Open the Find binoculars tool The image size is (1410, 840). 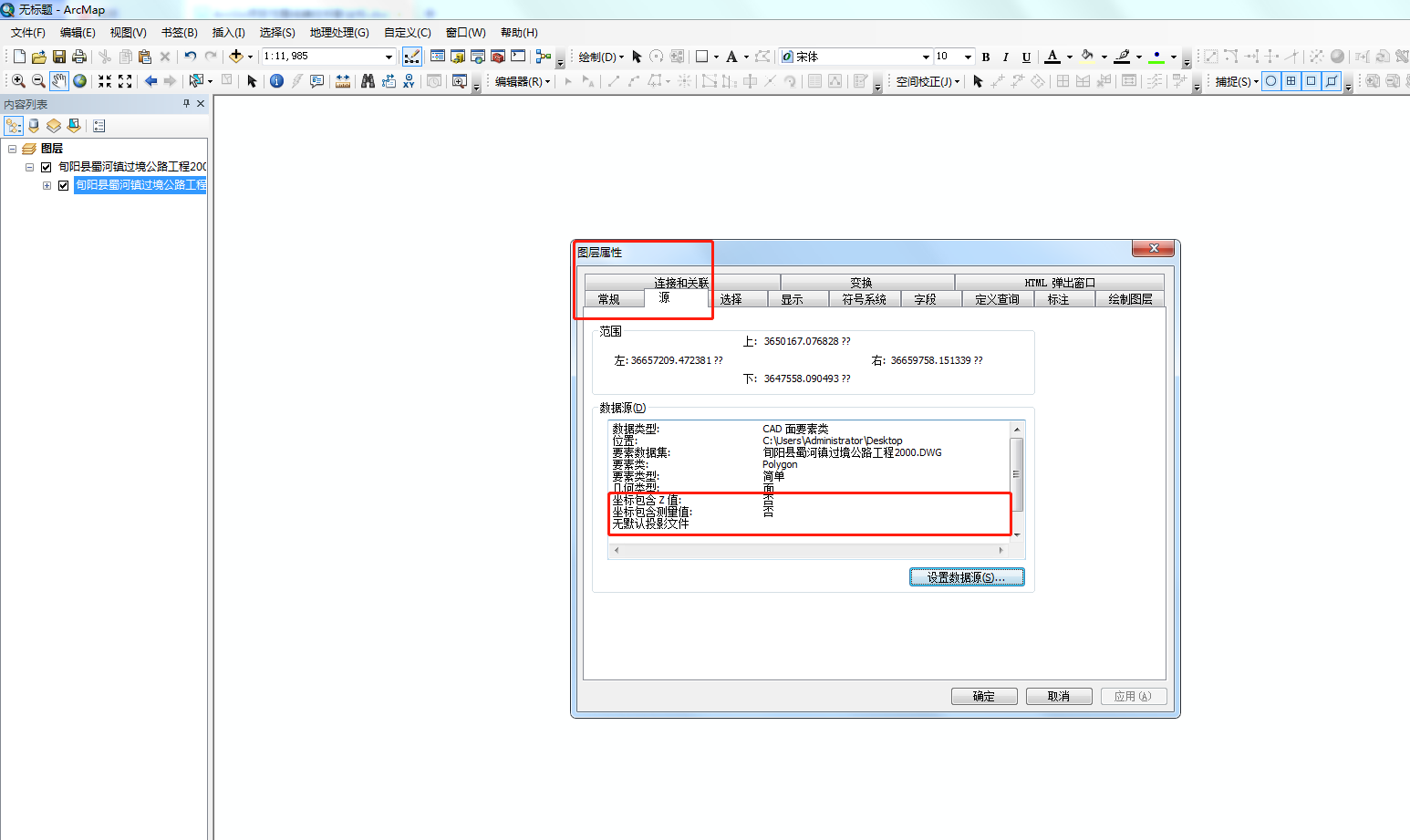coord(368,81)
